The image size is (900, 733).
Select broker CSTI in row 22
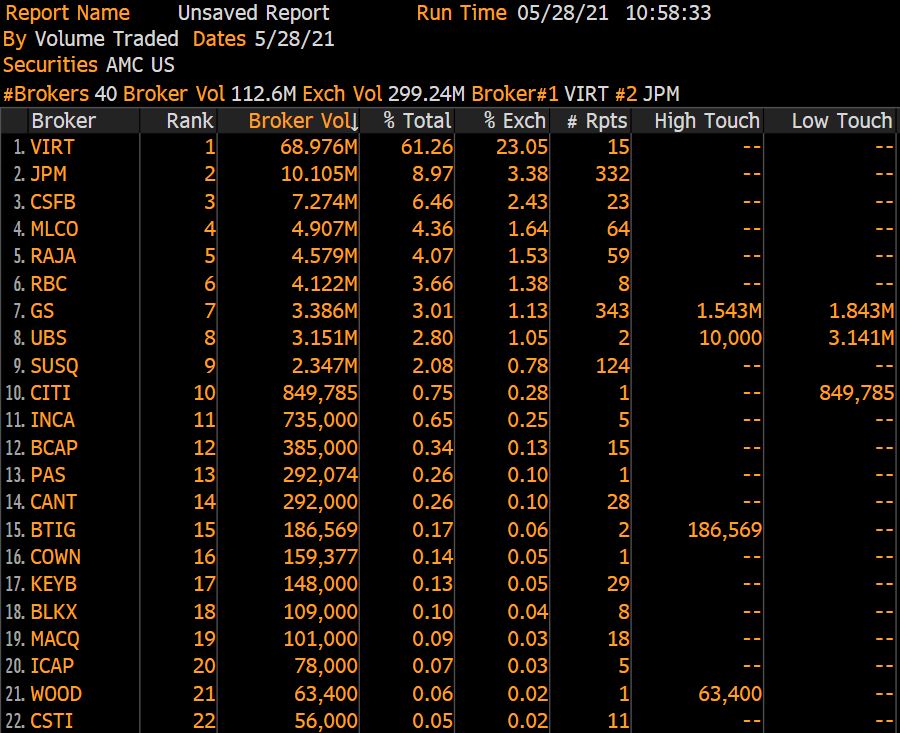point(52,720)
